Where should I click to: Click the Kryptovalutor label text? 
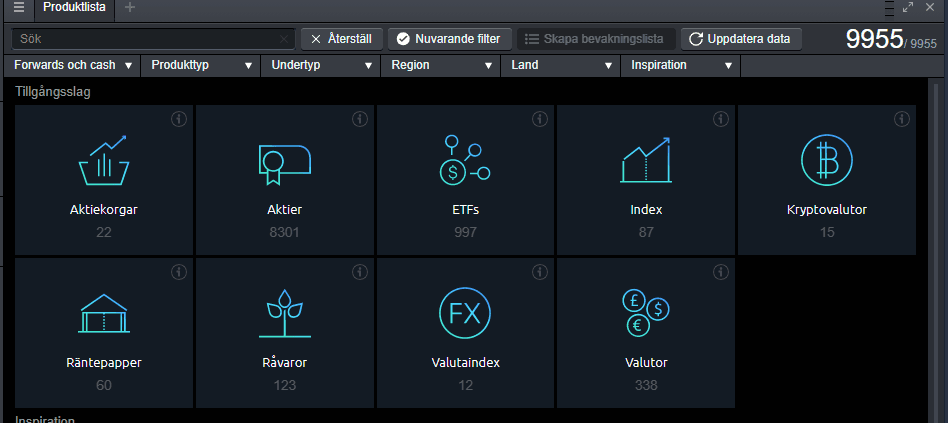point(826,210)
